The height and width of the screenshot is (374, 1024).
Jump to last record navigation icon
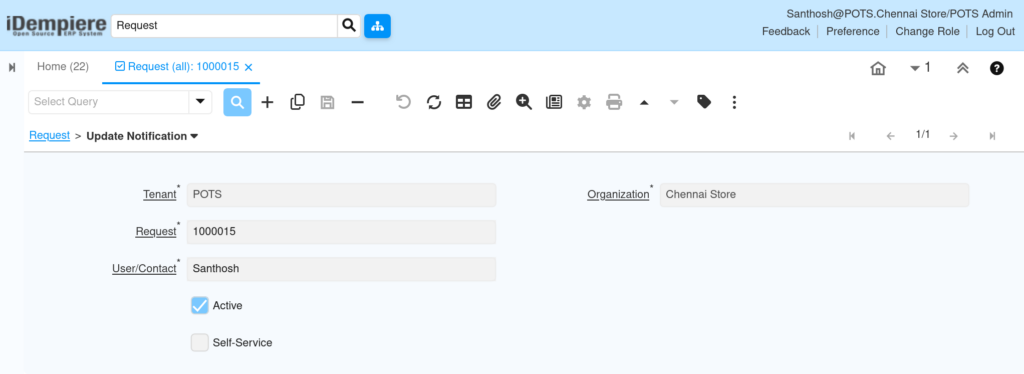[992, 136]
